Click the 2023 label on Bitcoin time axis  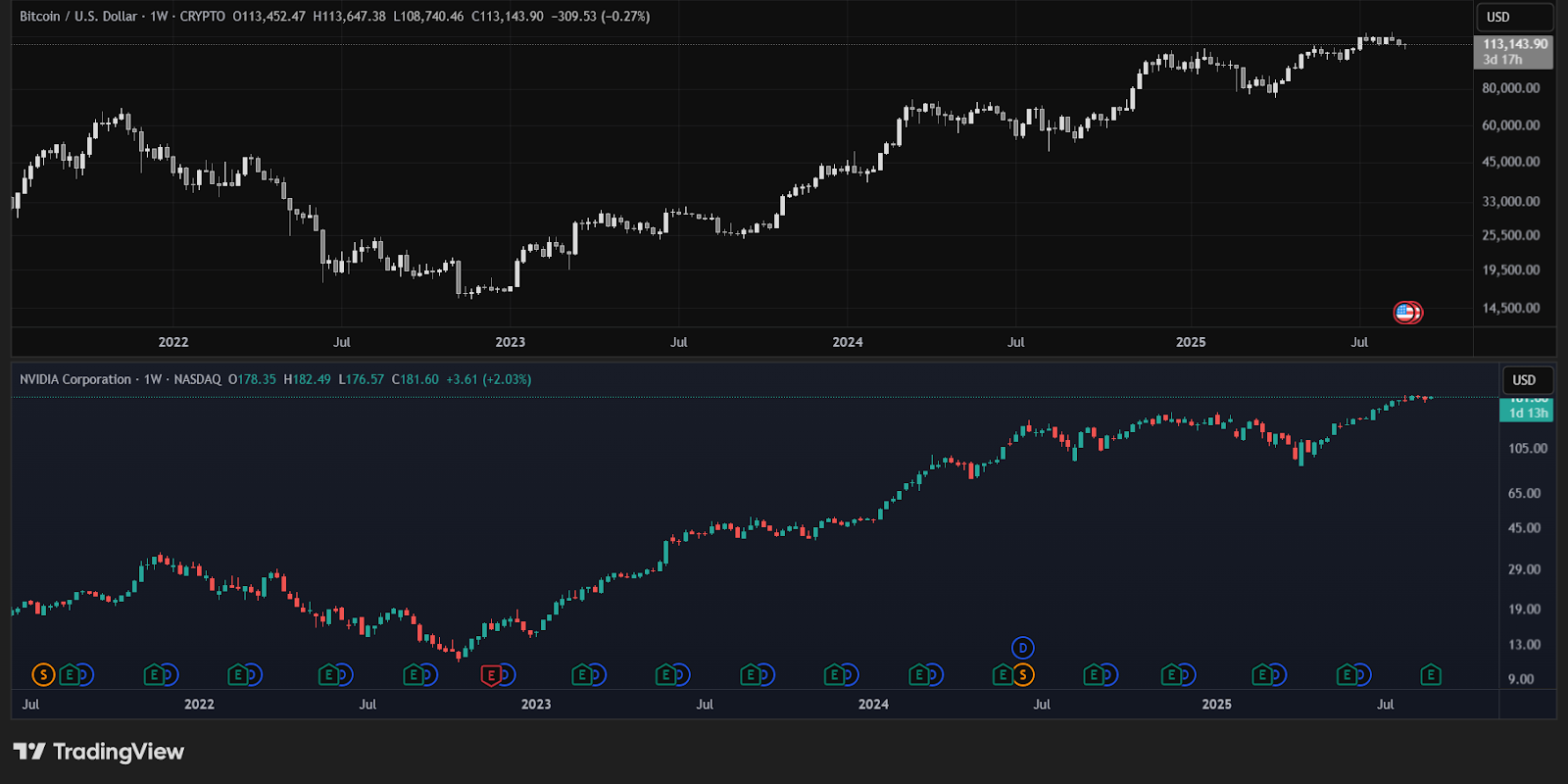coord(510,342)
